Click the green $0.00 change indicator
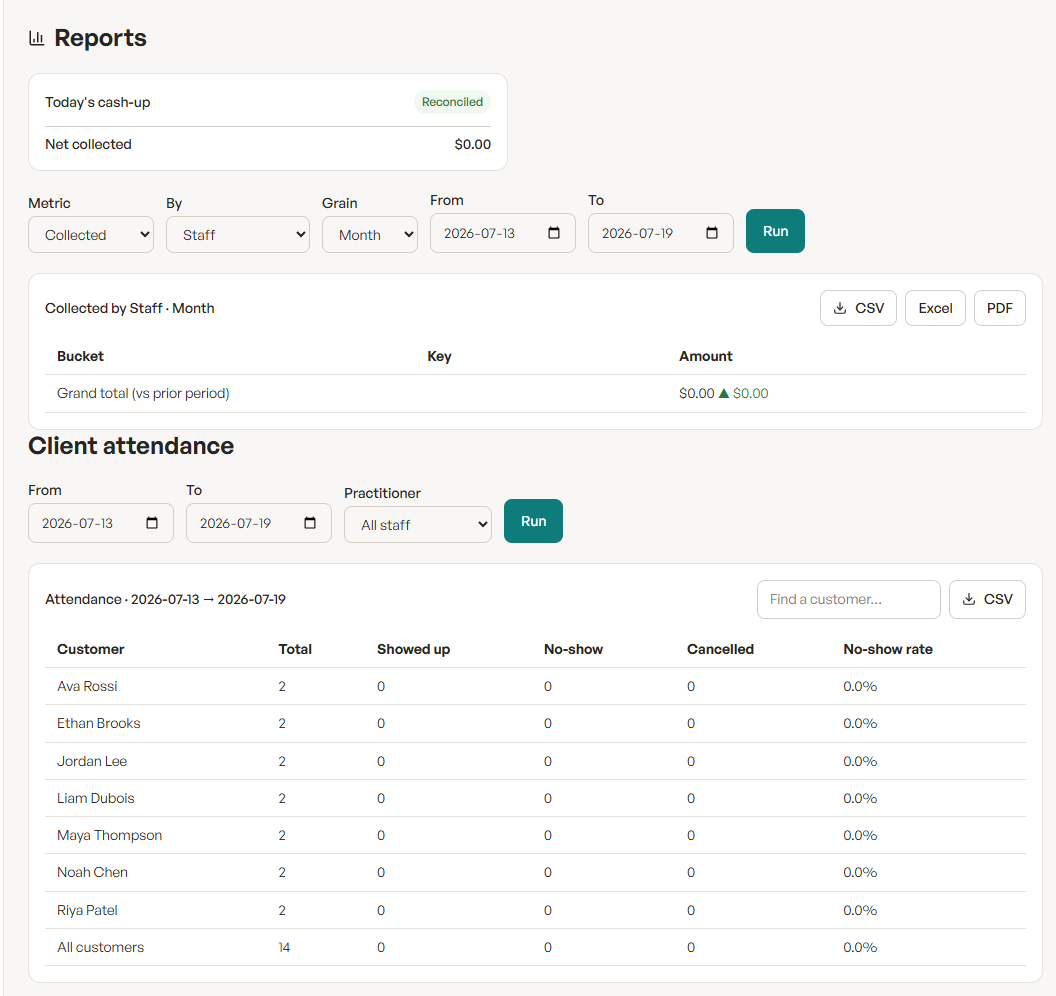The image size is (1056, 996). tap(744, 393)
